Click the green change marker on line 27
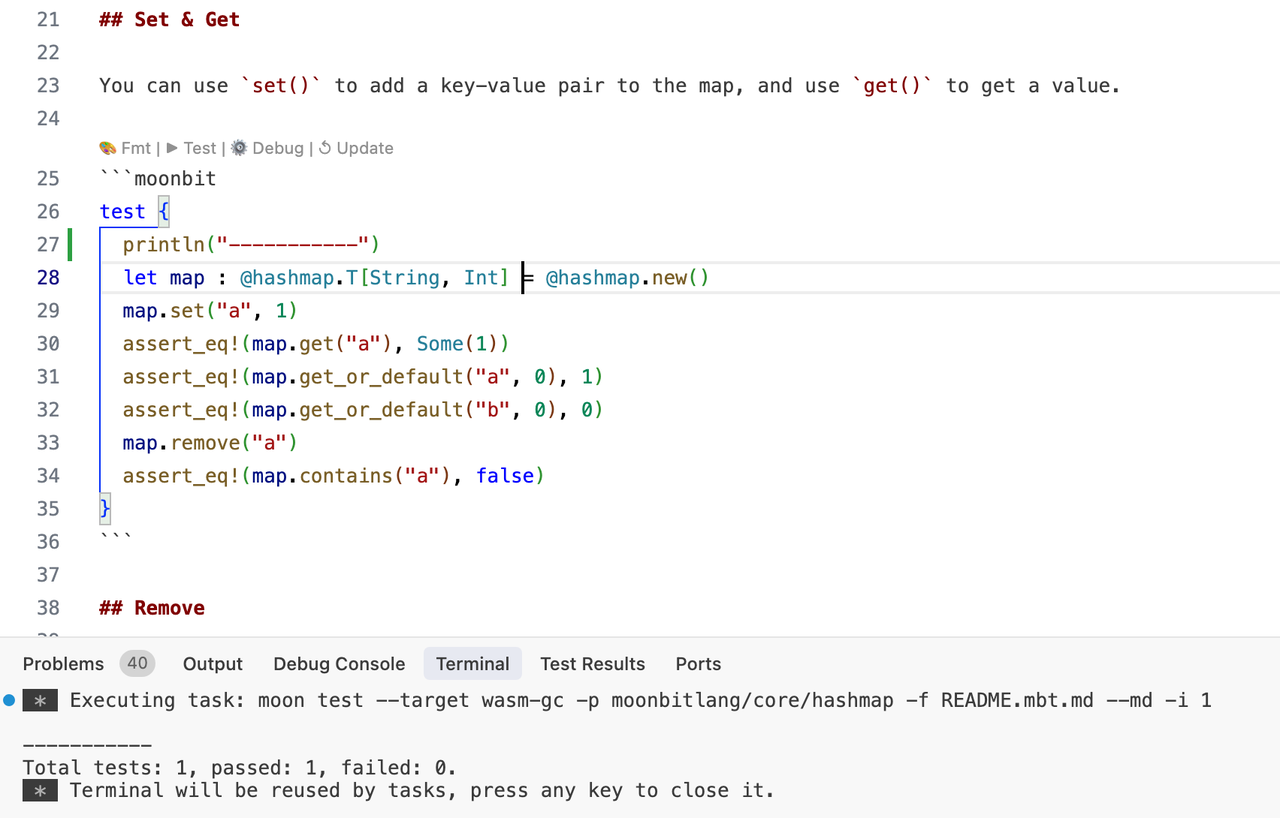The image size is (1280, 818). 70,244
